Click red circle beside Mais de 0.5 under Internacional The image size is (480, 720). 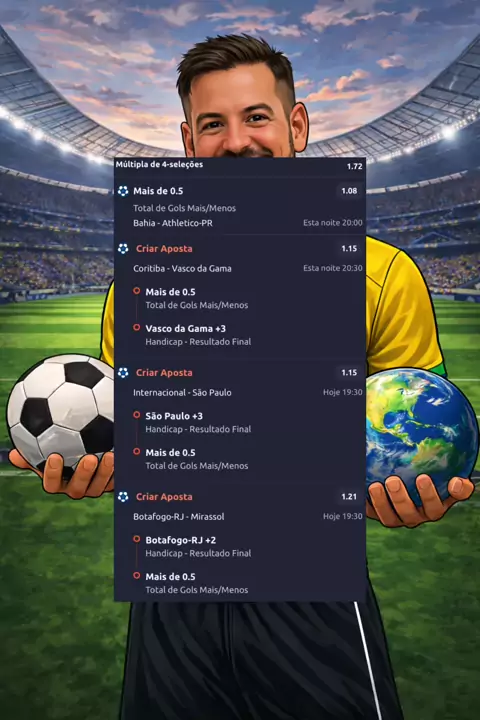(136, 452)
